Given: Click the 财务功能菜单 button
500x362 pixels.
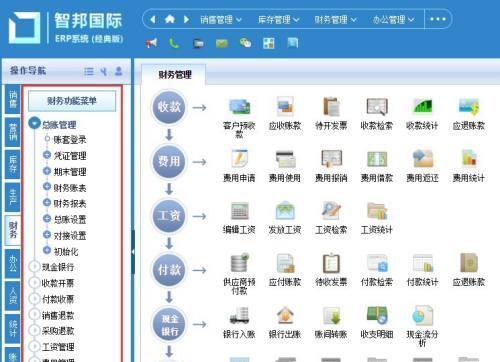Looking at the screenshot, I should [x=72, y=101].
